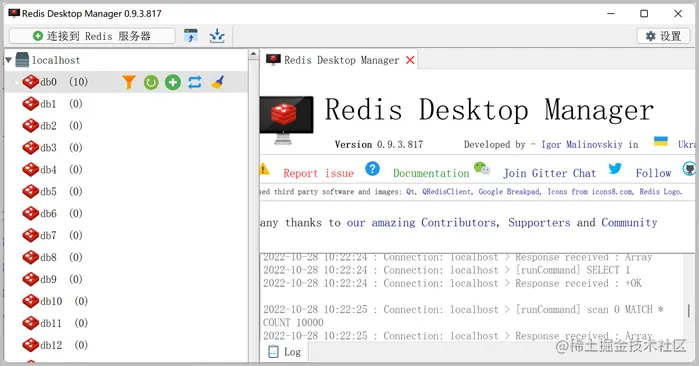Open the QRedisClient link
699x366 pixels.
click(447, 192)
